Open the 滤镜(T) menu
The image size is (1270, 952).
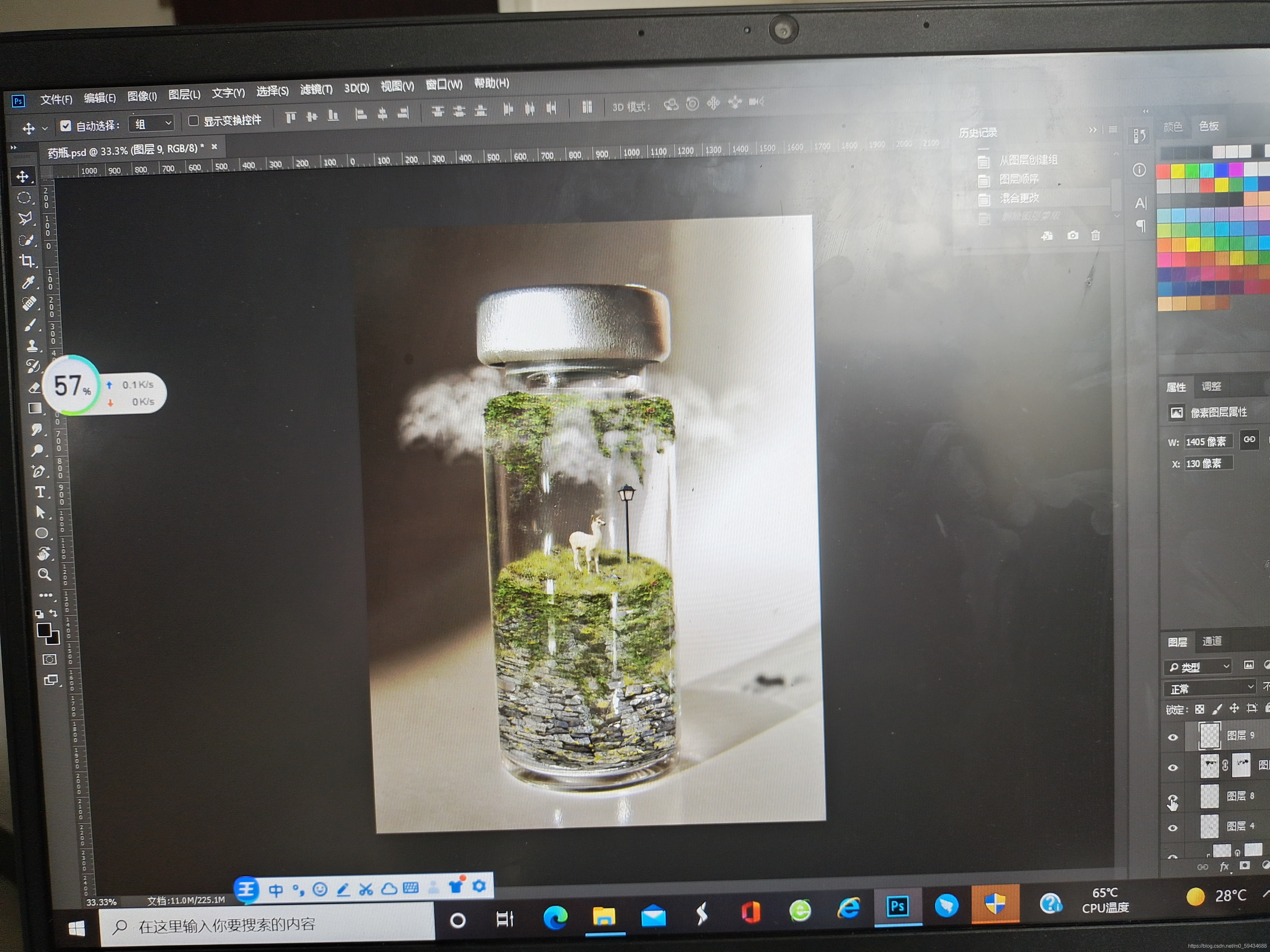pos(316,89)
